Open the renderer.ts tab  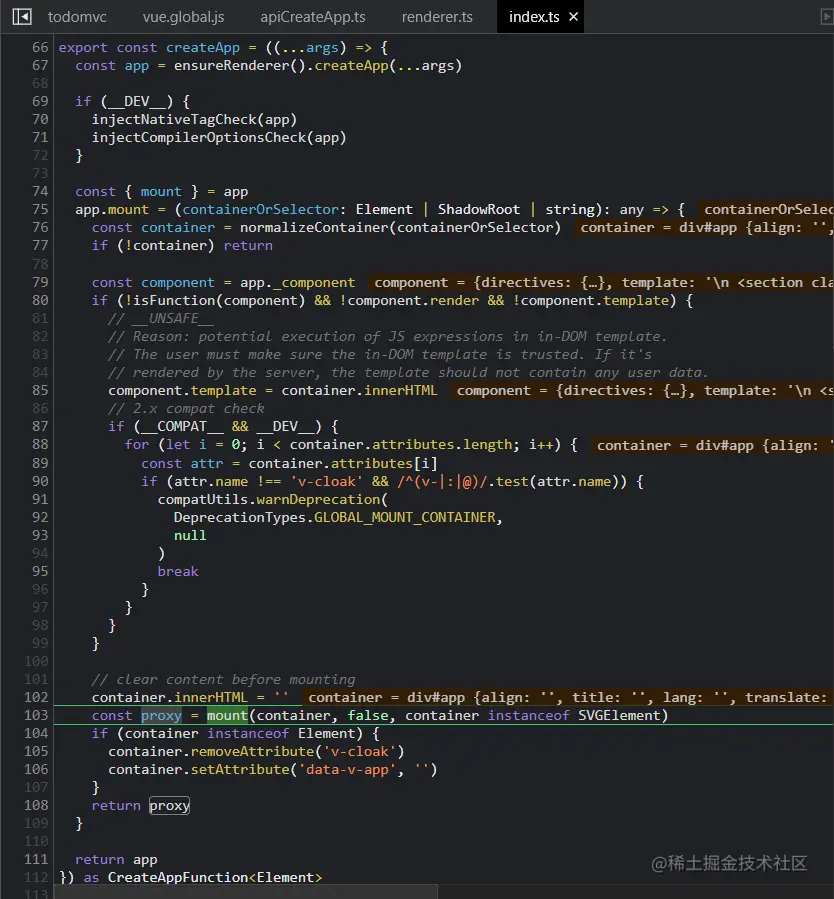click(x=437, y=17)
